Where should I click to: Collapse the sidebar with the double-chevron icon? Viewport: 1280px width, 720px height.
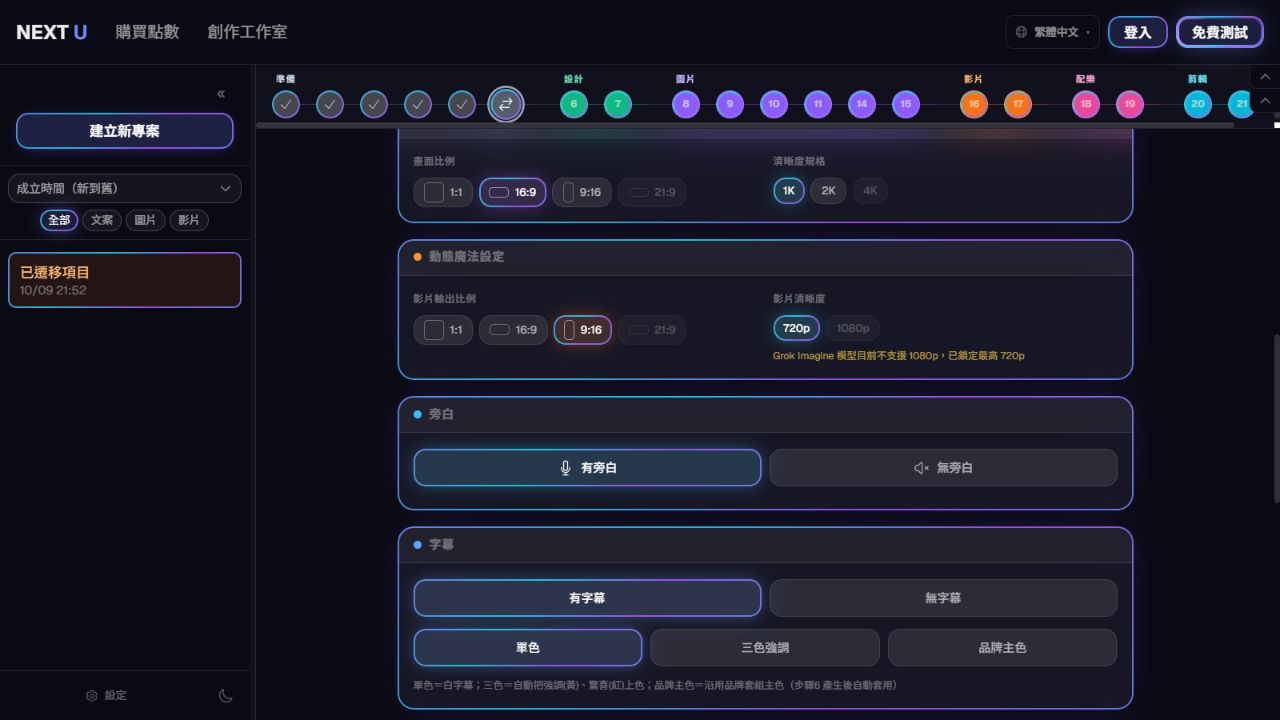(x=221, y=94)
